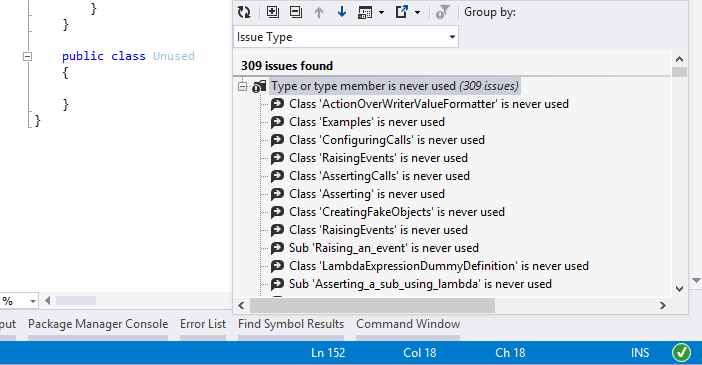Open dropdown arrow next to export icon
This screenshot has width=702, height=365.
417,13
